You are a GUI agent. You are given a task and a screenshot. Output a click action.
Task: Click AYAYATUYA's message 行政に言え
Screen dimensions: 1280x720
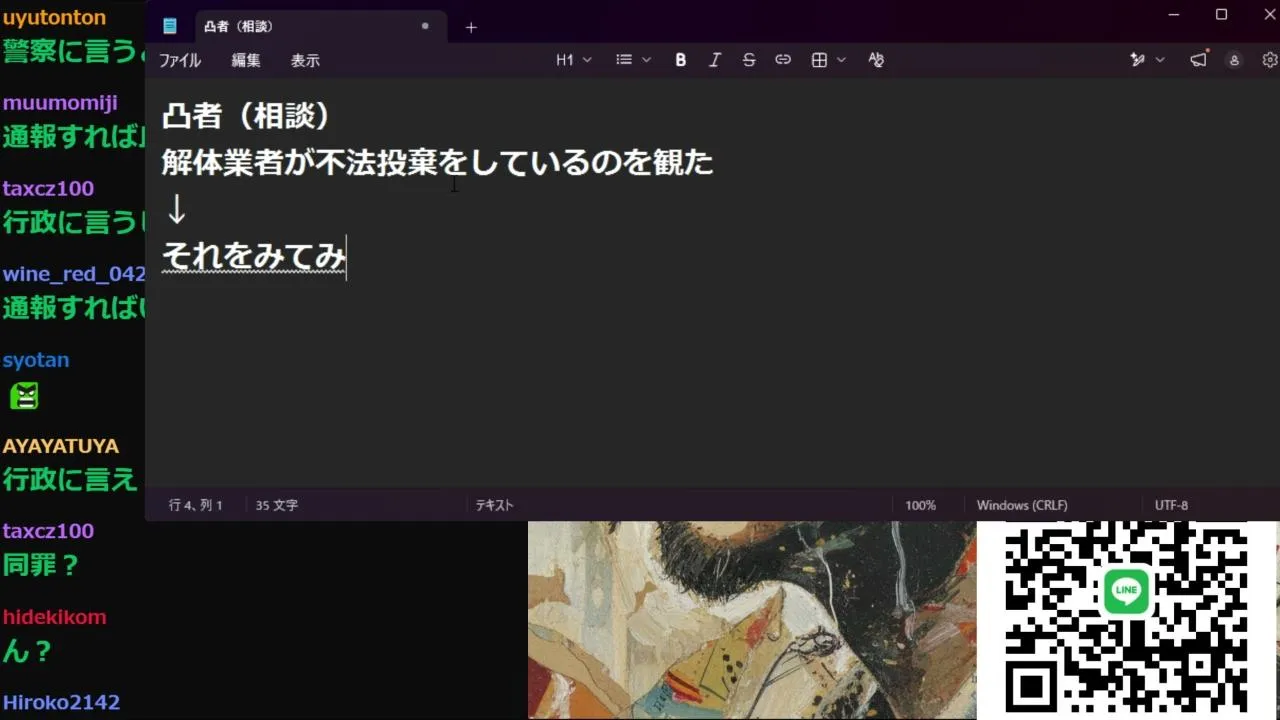click(70, 480)
